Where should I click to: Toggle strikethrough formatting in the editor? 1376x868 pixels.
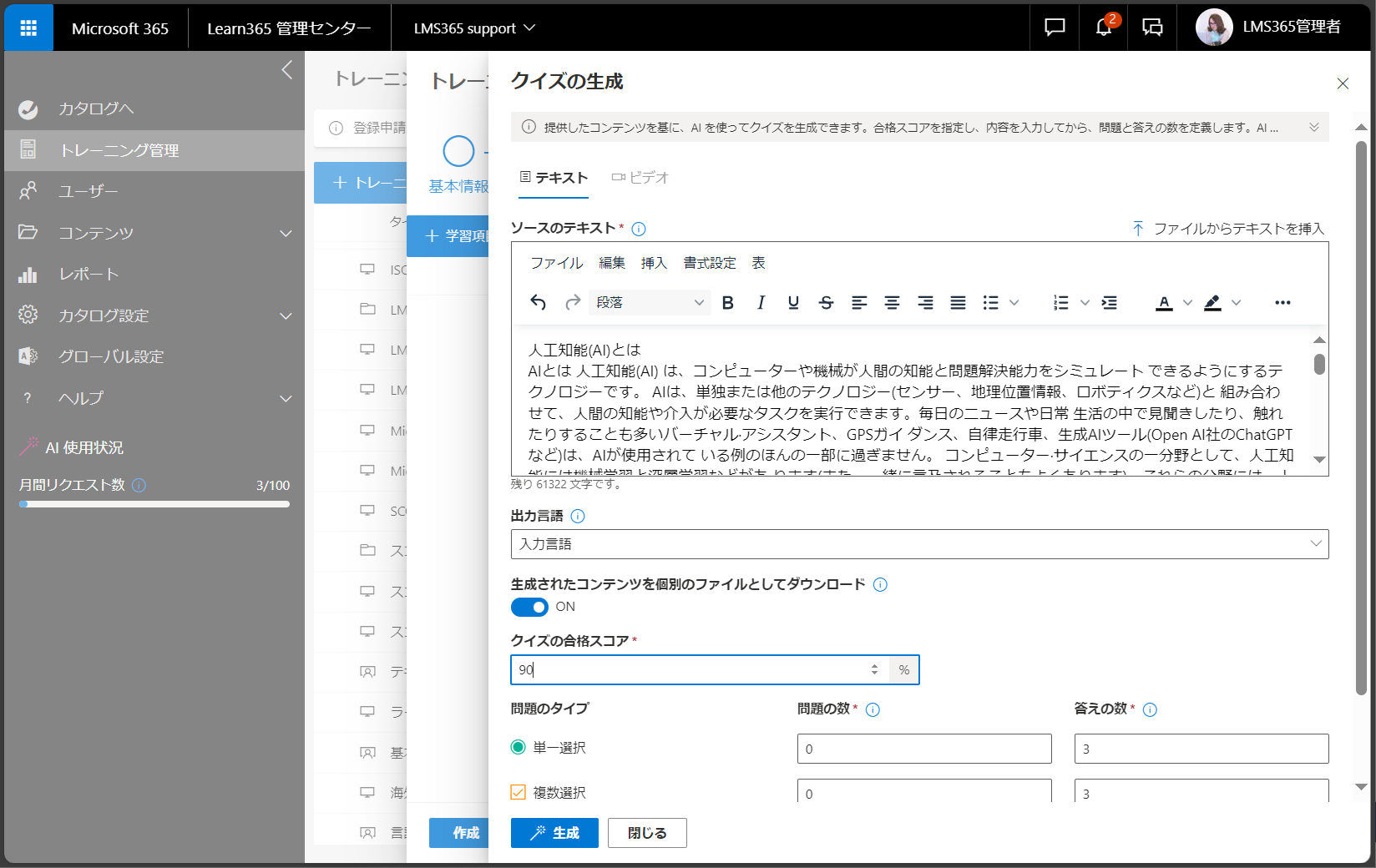tap(827, 302)
